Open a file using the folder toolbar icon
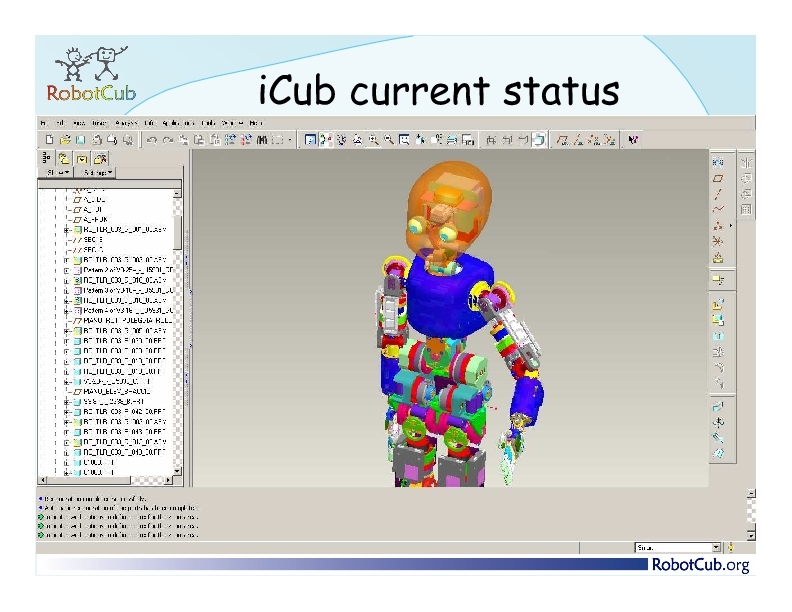 click(65, 140)
